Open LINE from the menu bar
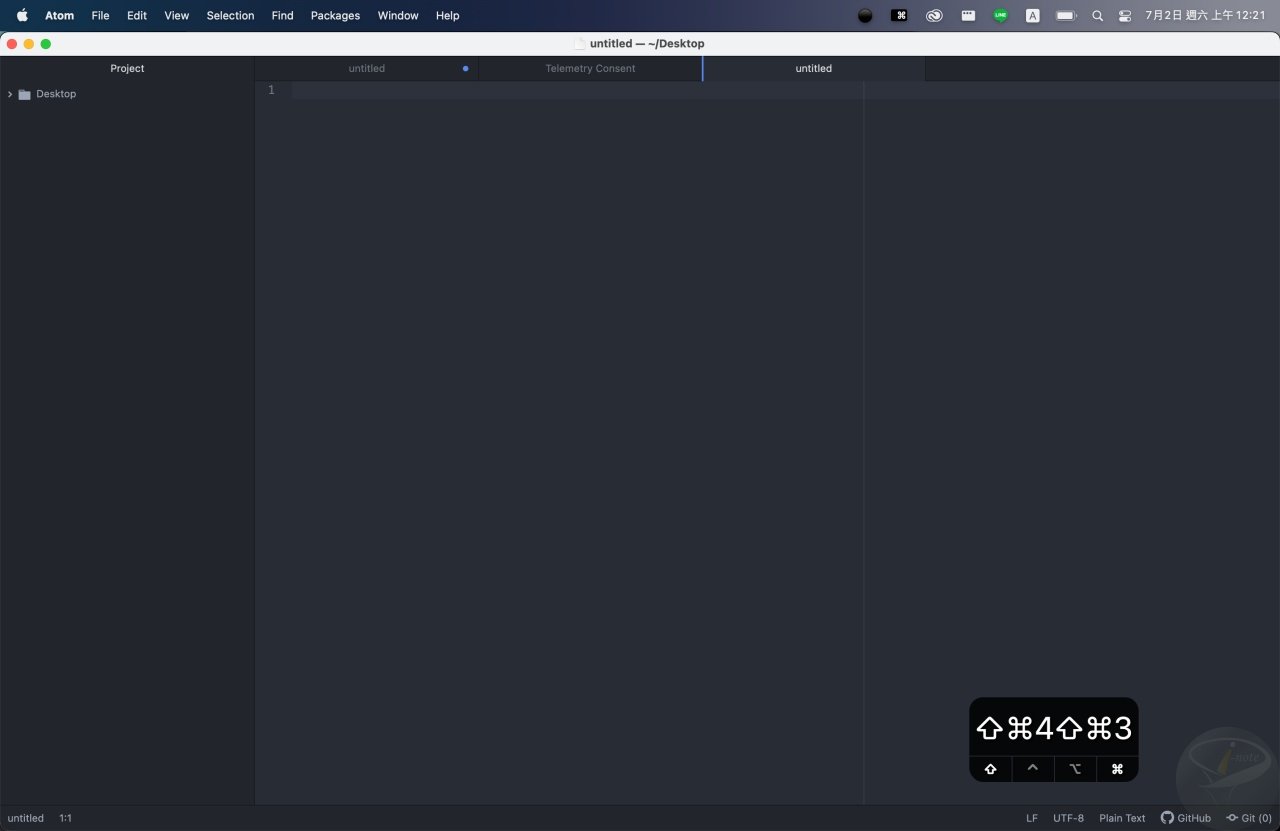 tap(1000, 15)
